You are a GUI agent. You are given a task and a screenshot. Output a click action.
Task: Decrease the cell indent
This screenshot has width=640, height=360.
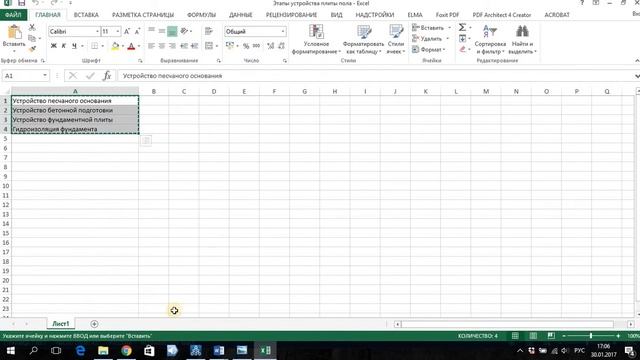(x=184, y=46)
